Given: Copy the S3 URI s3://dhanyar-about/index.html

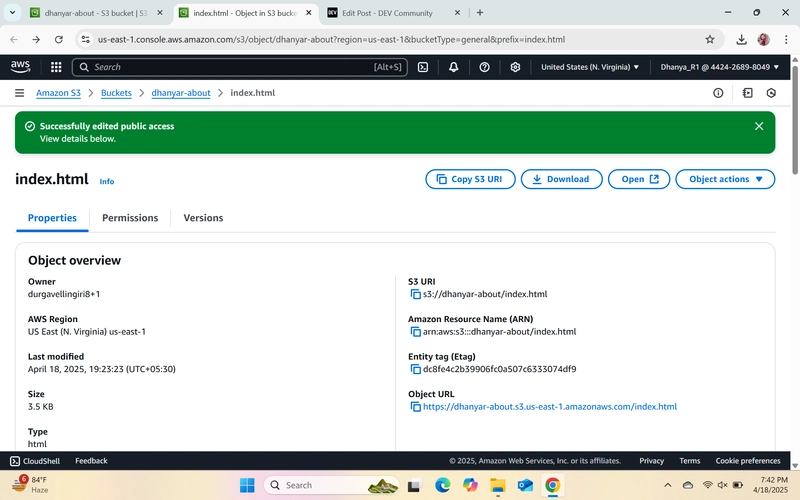Looking at the screenshot, I should tap(416, 294).
